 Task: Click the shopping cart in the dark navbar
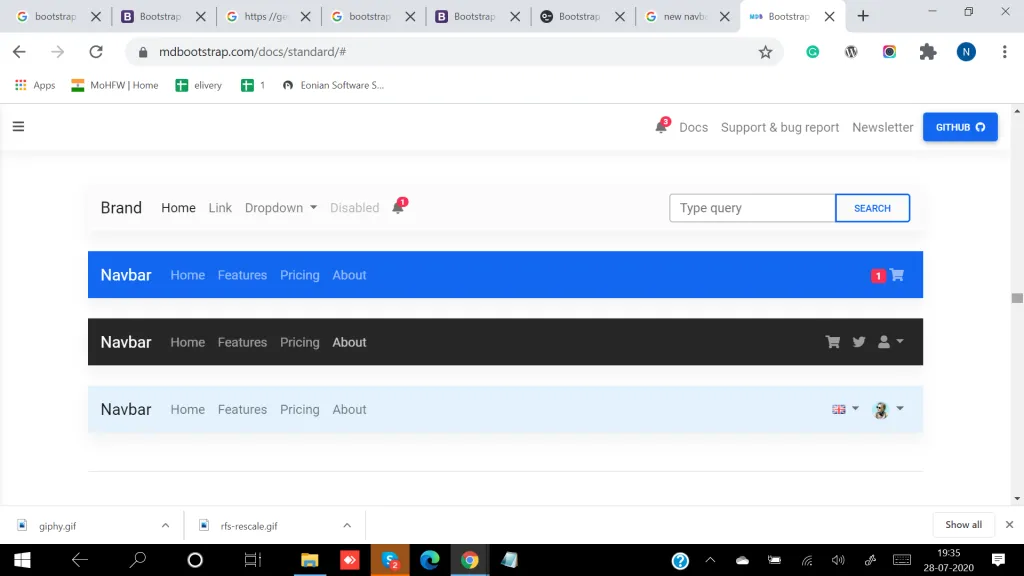[x=832, y=342]
